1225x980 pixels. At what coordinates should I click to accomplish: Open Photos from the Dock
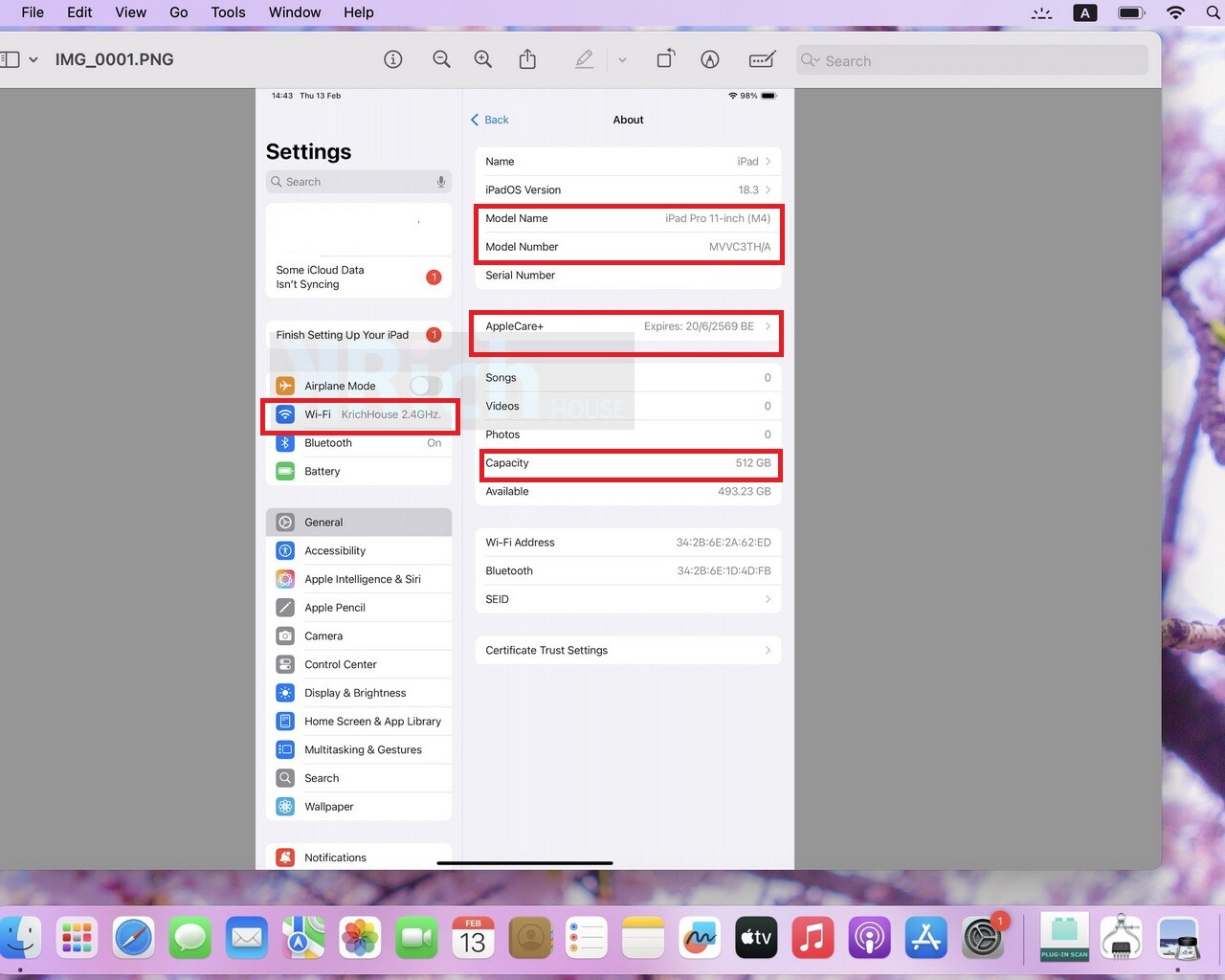[x=360, y=938]
